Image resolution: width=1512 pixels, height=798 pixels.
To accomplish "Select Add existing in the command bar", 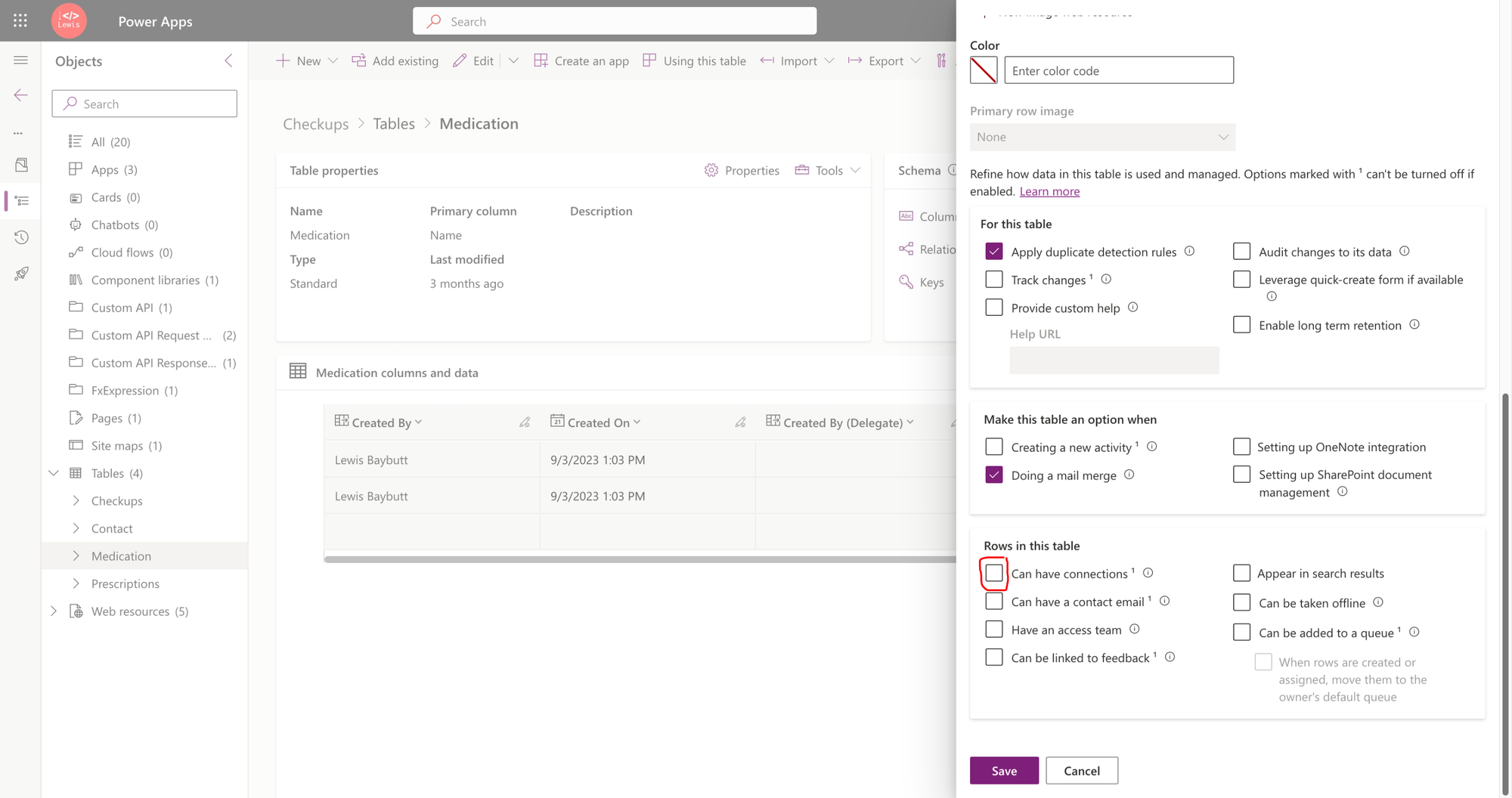I will pyautogui.click(x=395, y=60).
